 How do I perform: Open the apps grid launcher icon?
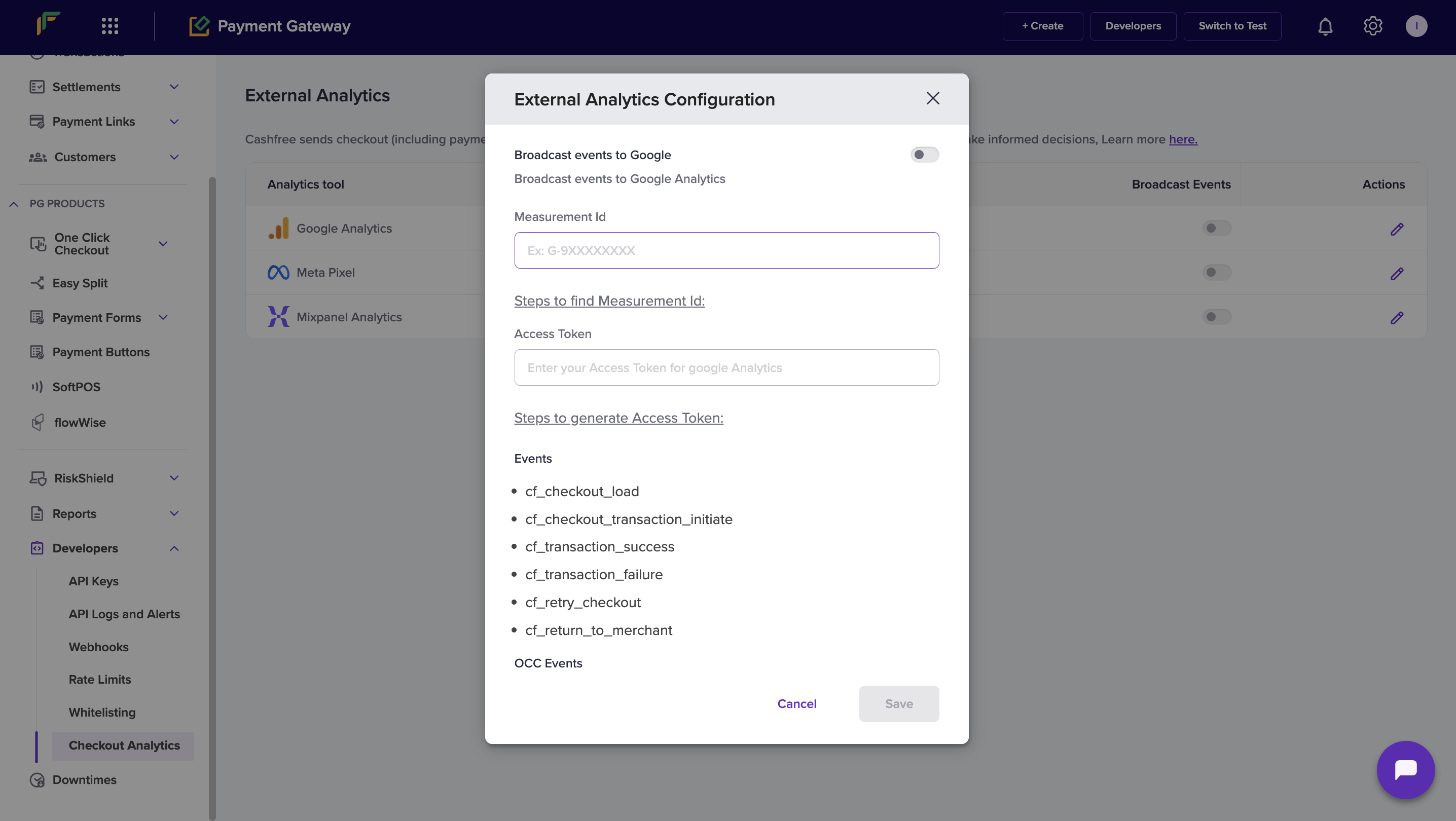tap(110, 26)
